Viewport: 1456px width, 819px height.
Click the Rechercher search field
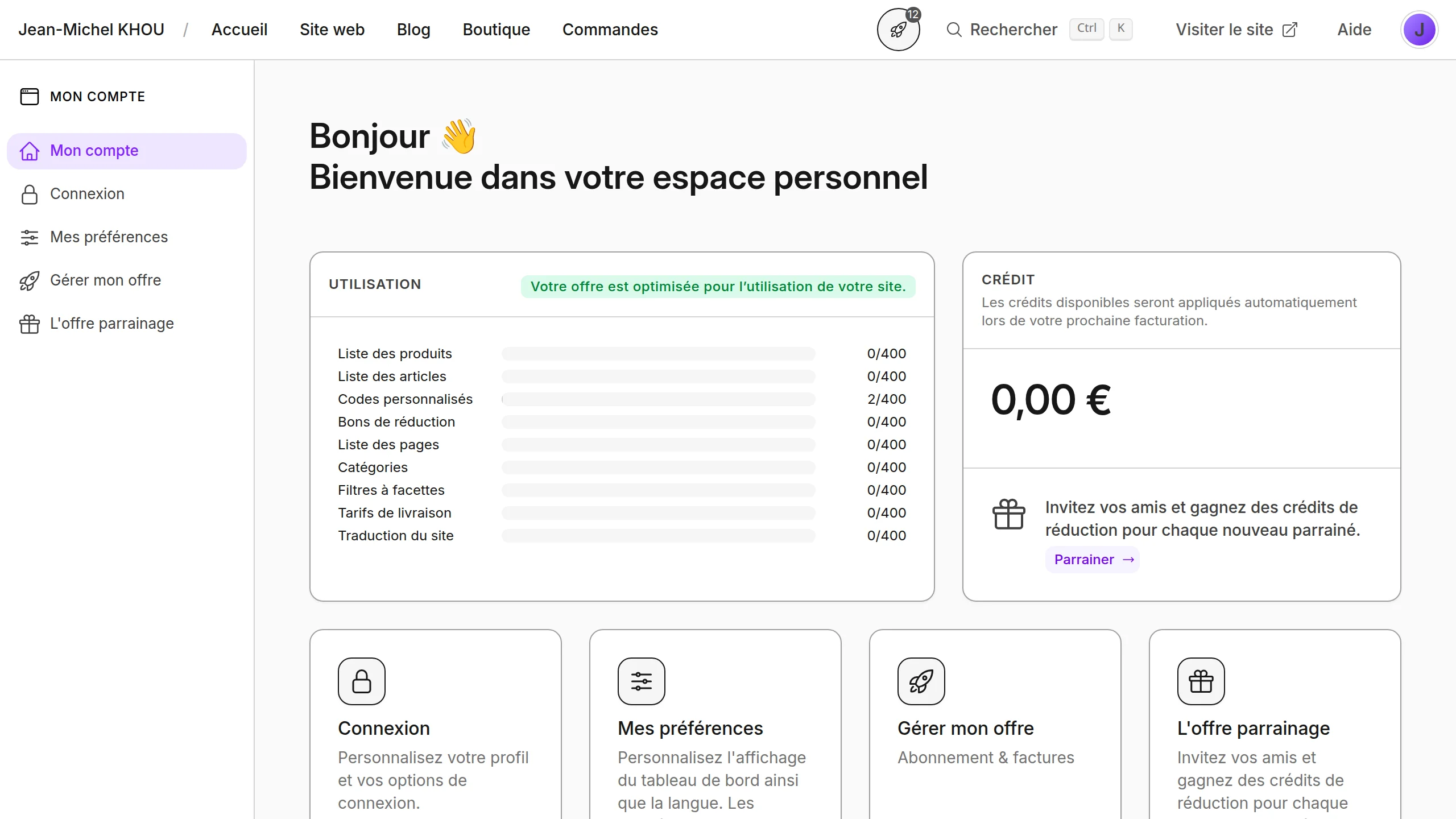click(1013, 30)
